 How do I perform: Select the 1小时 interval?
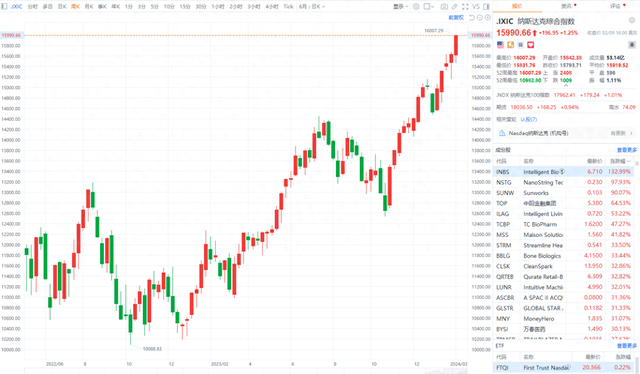click(x=218, y=7)
